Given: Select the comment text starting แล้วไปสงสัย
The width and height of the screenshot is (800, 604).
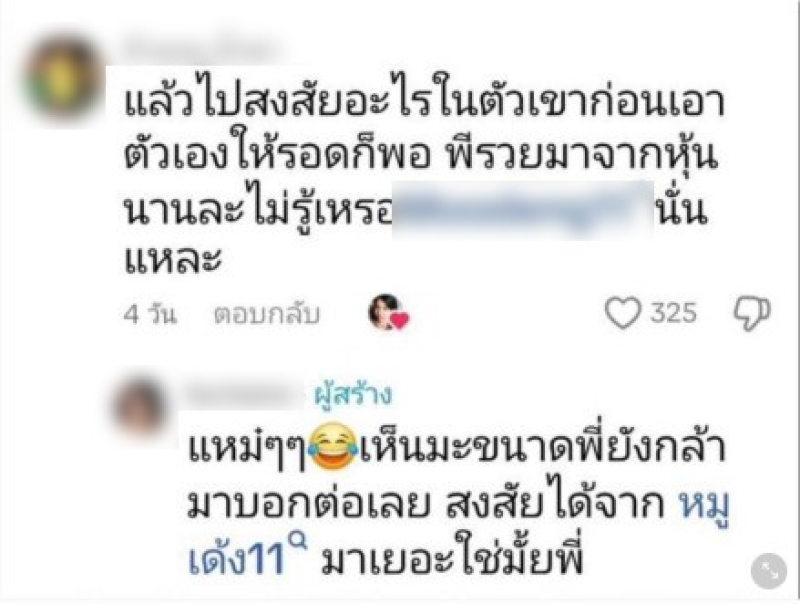Looking at the screenshot, I should (x=424, y=179).
